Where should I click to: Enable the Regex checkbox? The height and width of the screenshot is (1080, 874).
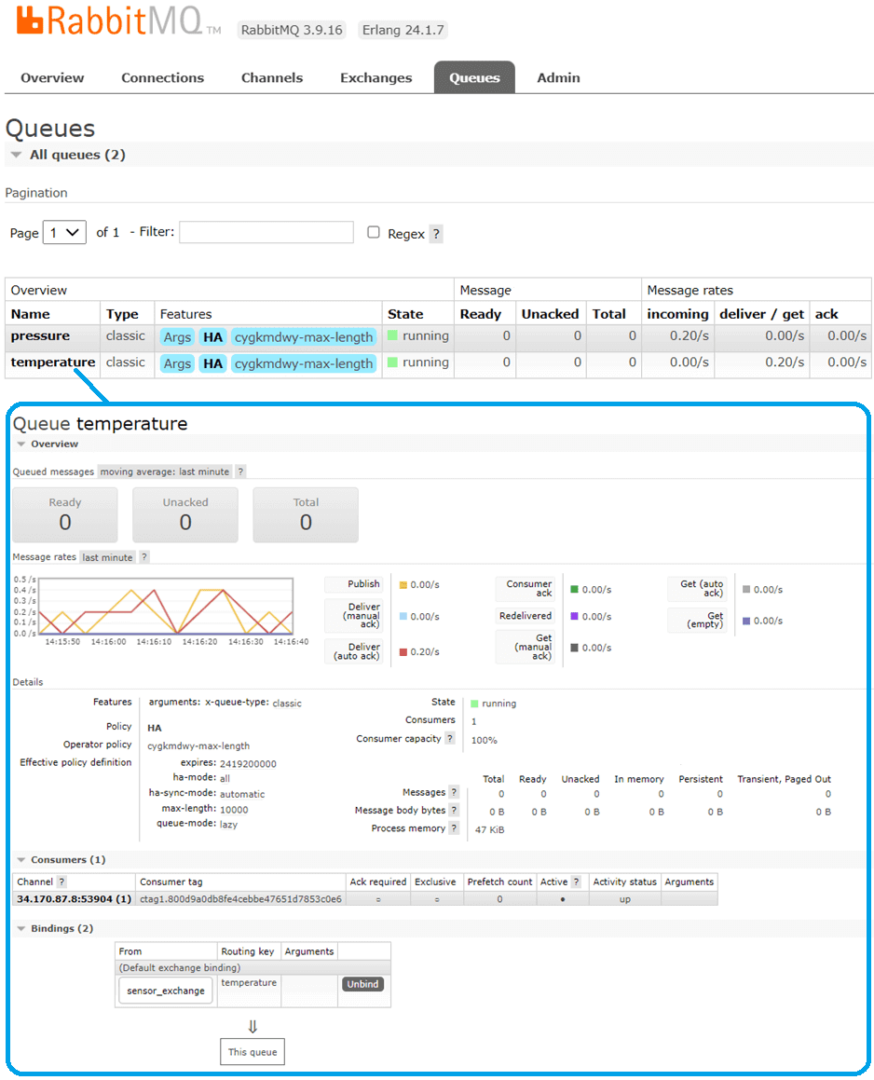point(373,232)
